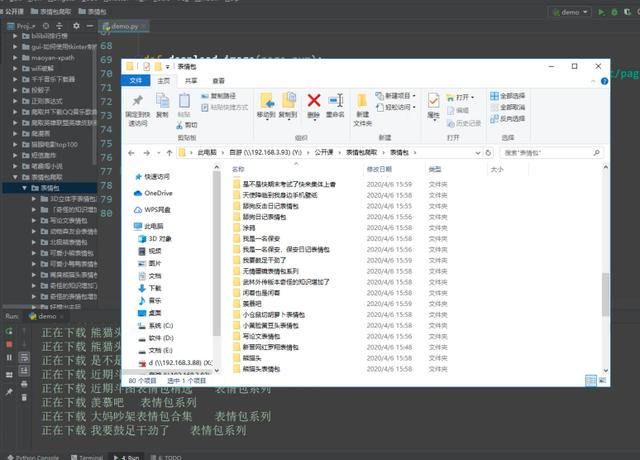Click the Explorer Back arrow
This screenshot has height=460, width=640.
click(131, 153)
